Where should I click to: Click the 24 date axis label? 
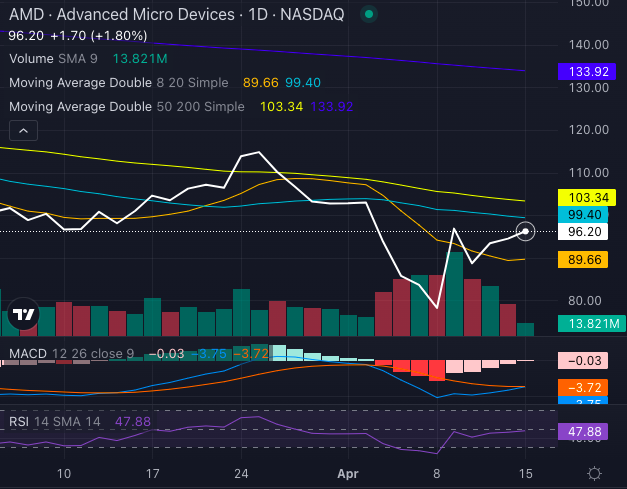click(241, 474)
